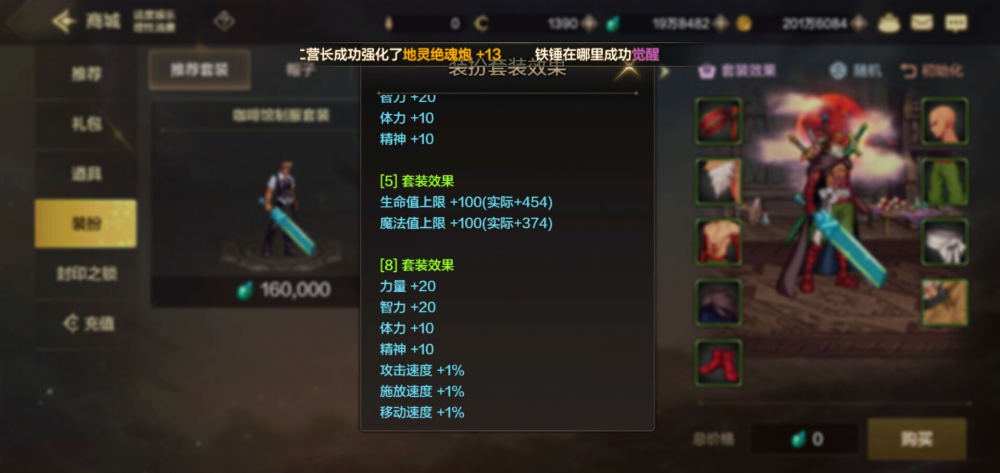Open the chat bubble icon
The height and width of the screenshot is (473, 1000).
tap(955, 24)
